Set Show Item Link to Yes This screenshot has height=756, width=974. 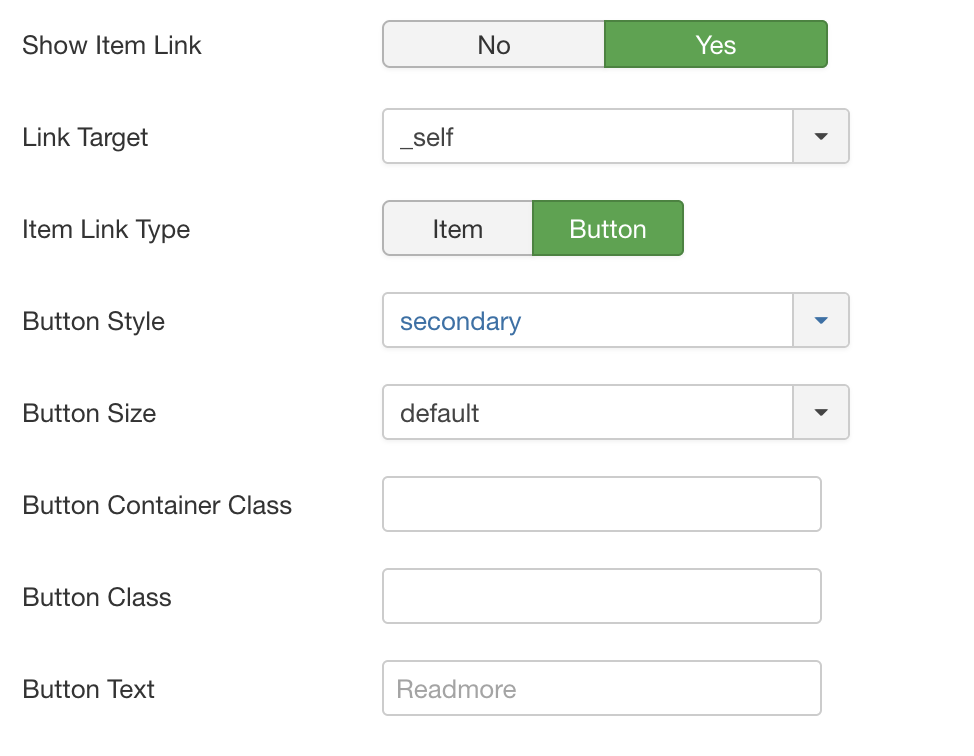click(716, 45)
